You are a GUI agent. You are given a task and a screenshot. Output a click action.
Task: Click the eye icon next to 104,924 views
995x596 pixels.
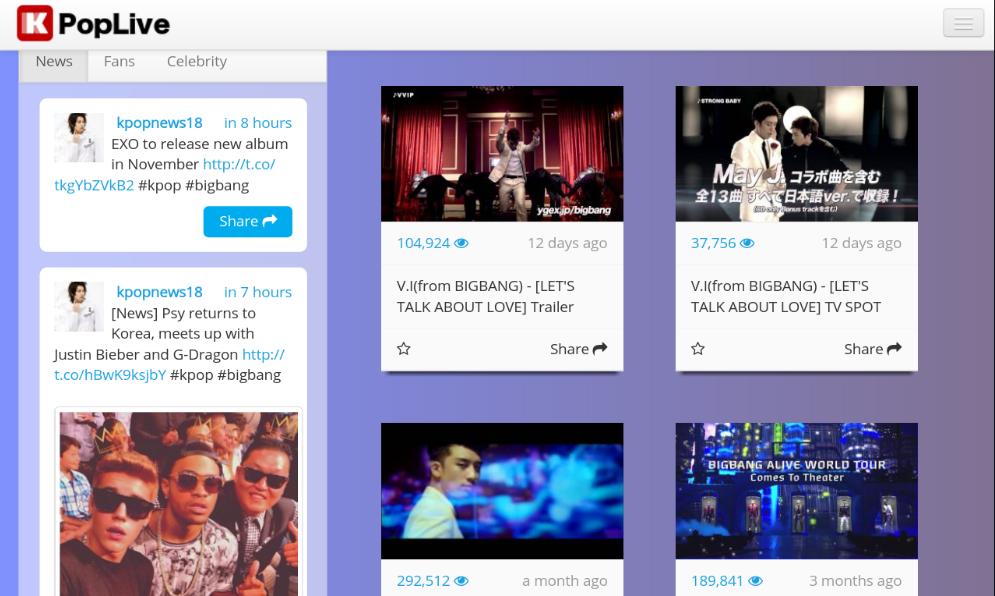(461, 242)
